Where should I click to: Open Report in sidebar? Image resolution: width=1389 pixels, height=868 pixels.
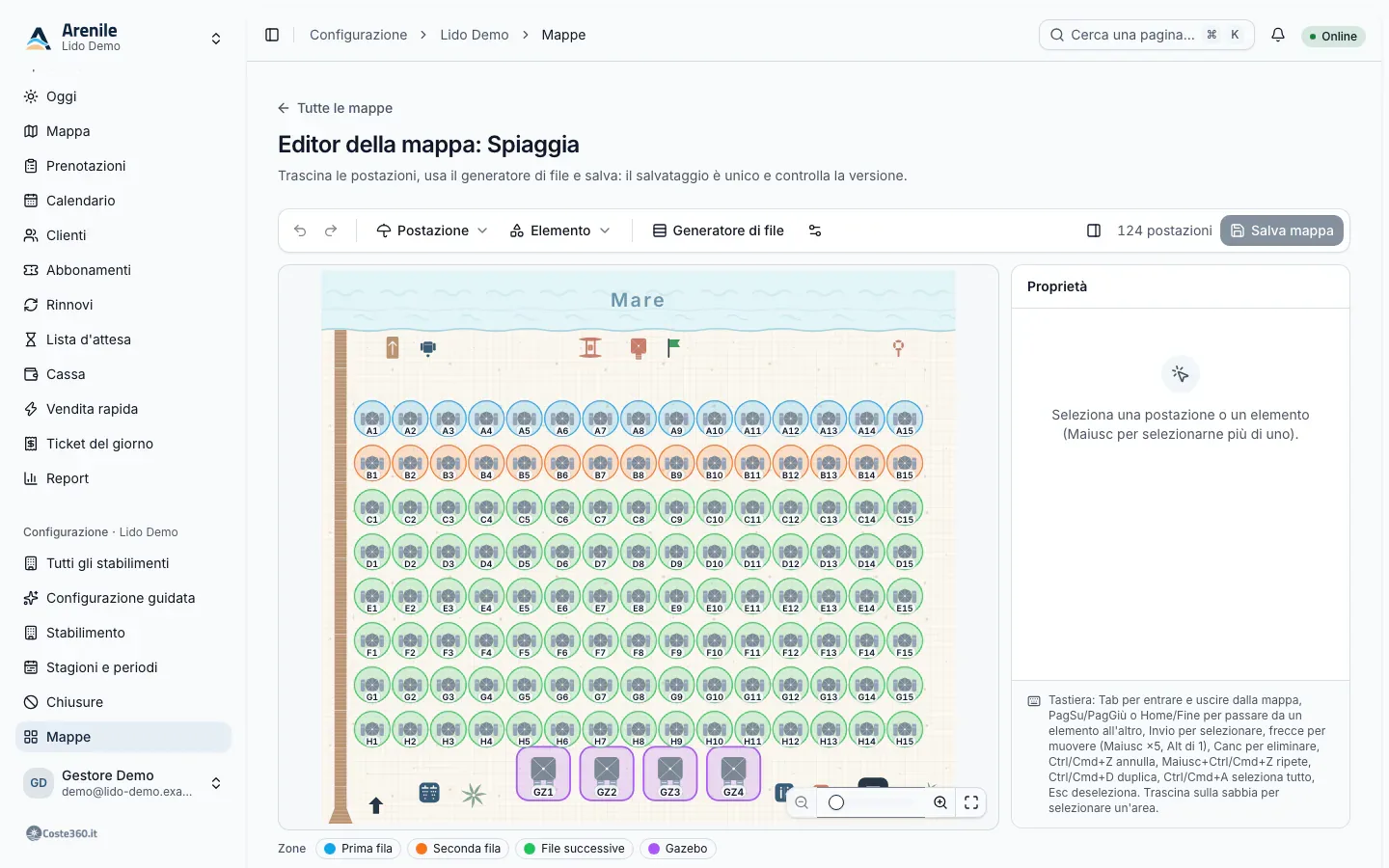(x=123, y=478)
